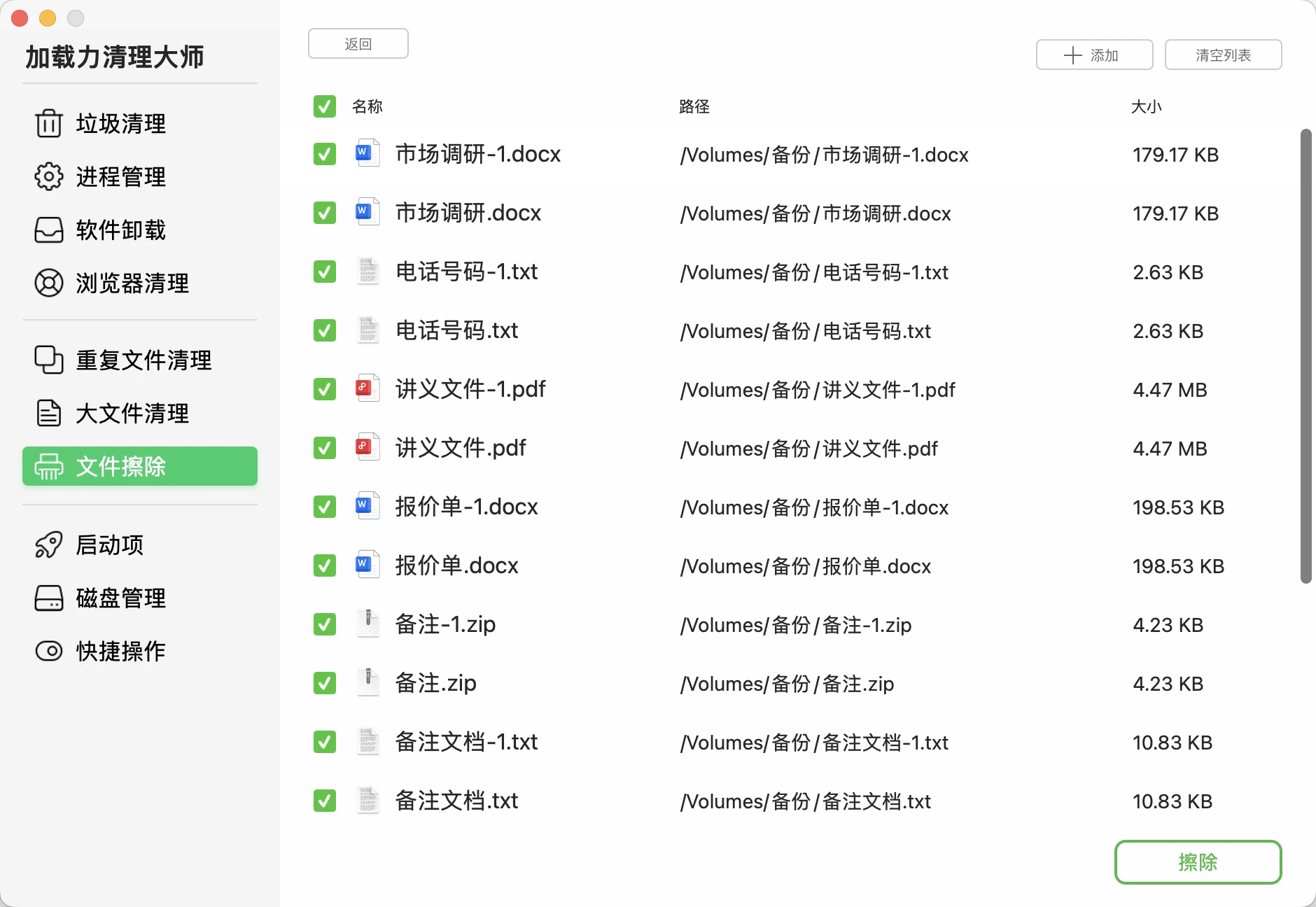
Task: Click the 返回 button
Action: coord(358,43)
